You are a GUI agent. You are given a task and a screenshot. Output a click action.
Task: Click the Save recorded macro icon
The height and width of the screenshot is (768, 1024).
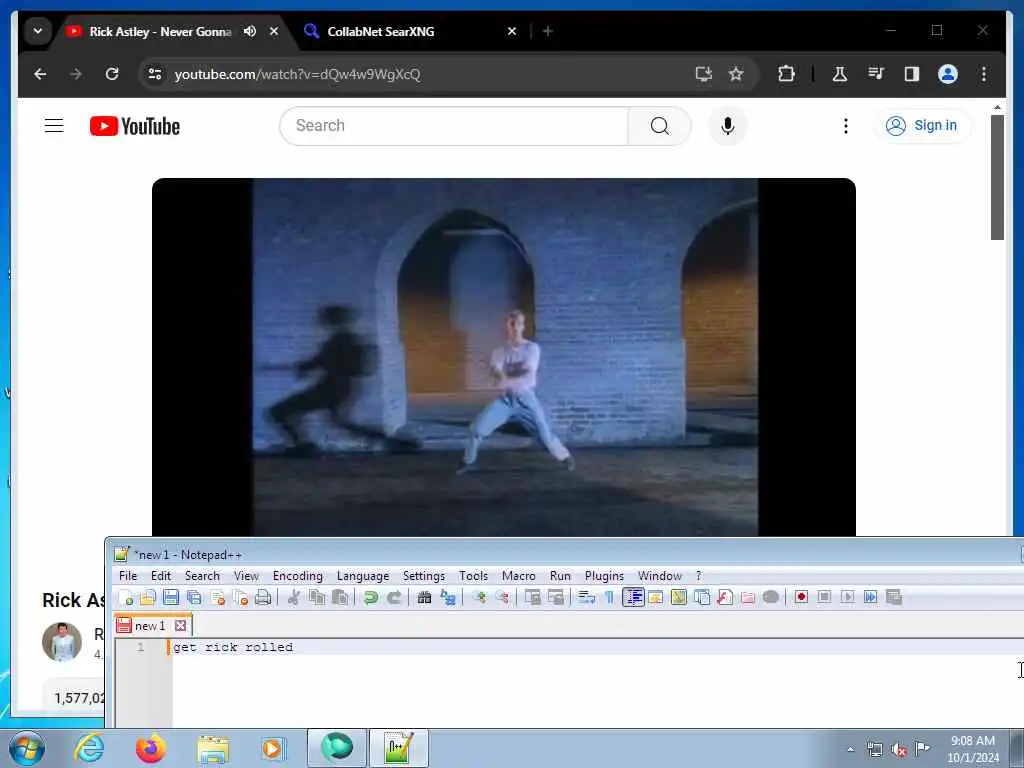893,597
